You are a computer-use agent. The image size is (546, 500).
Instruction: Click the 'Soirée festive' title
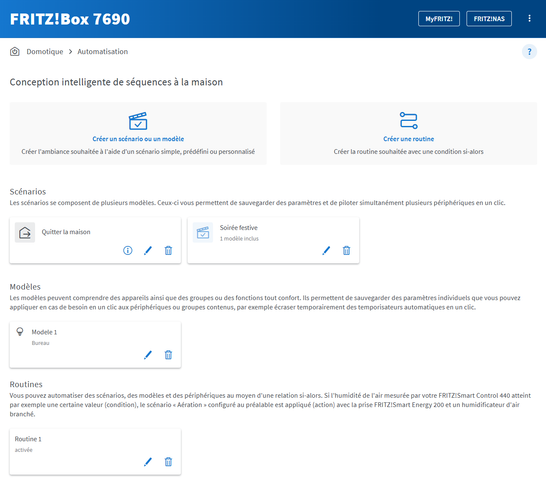click(239, 228)
